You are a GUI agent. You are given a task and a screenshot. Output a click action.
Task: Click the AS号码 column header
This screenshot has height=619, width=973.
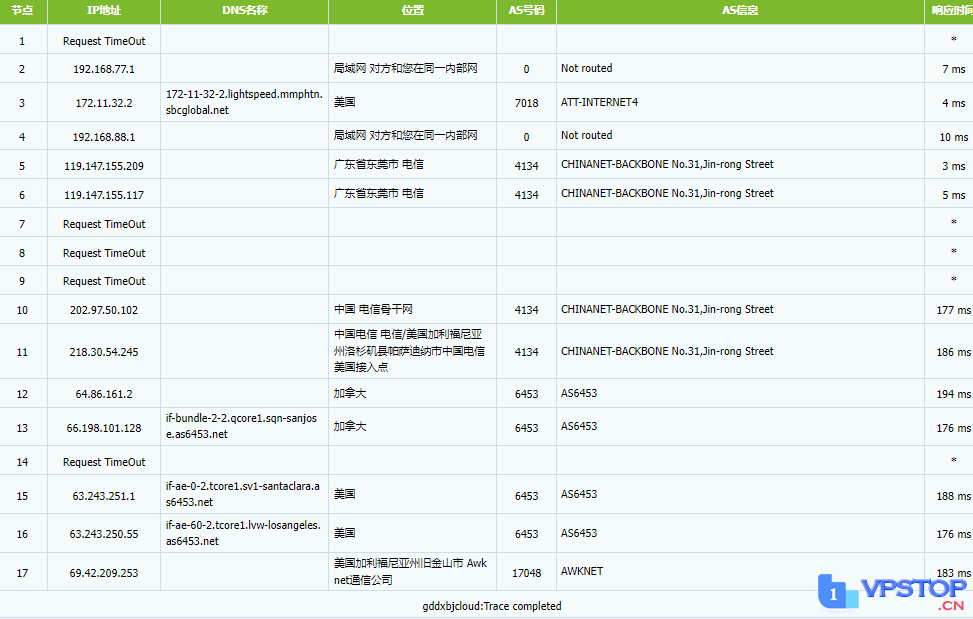tap(526, 11)
